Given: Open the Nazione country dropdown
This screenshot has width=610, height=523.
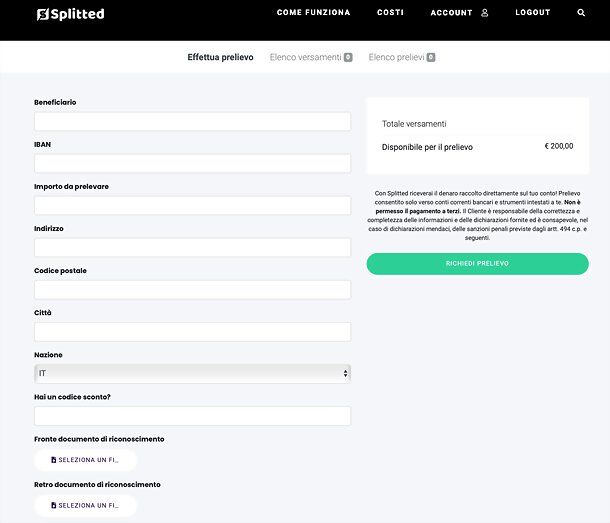Looking at the screenshot, I should coord(192,374).
